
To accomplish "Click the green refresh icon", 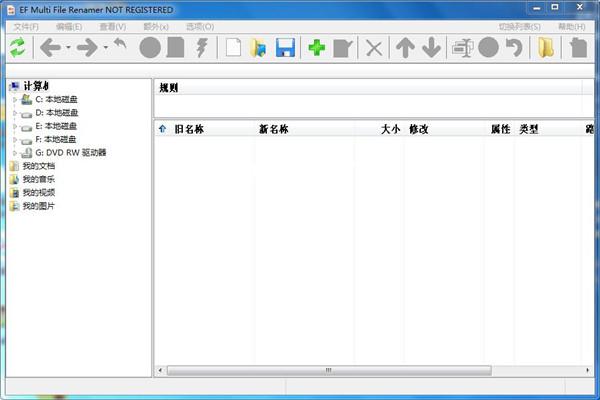I will click(17, 47).
